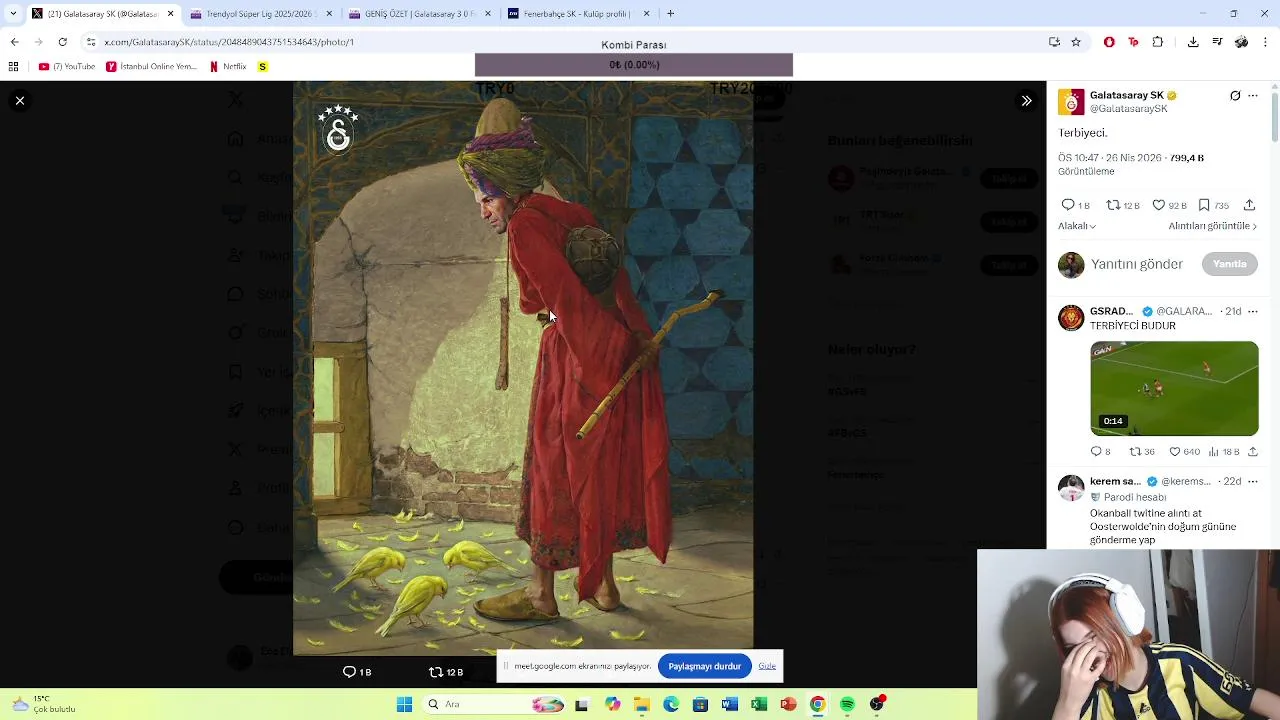Viewport: 1280px width, 720px height.
Task: Go back with the browser back arrow
Action: 14,42
